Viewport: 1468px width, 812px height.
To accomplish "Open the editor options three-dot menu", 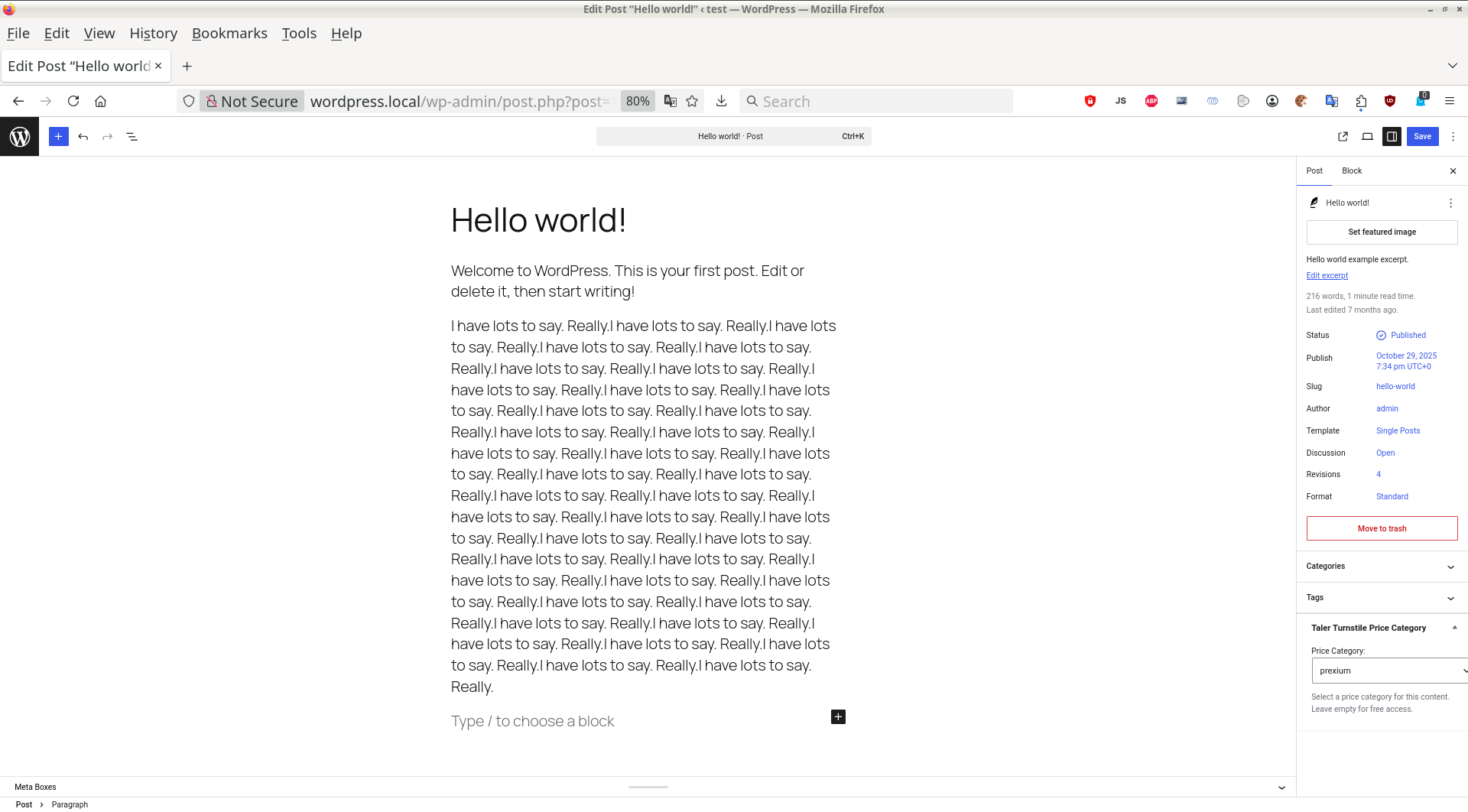I will pos(1453,137).
